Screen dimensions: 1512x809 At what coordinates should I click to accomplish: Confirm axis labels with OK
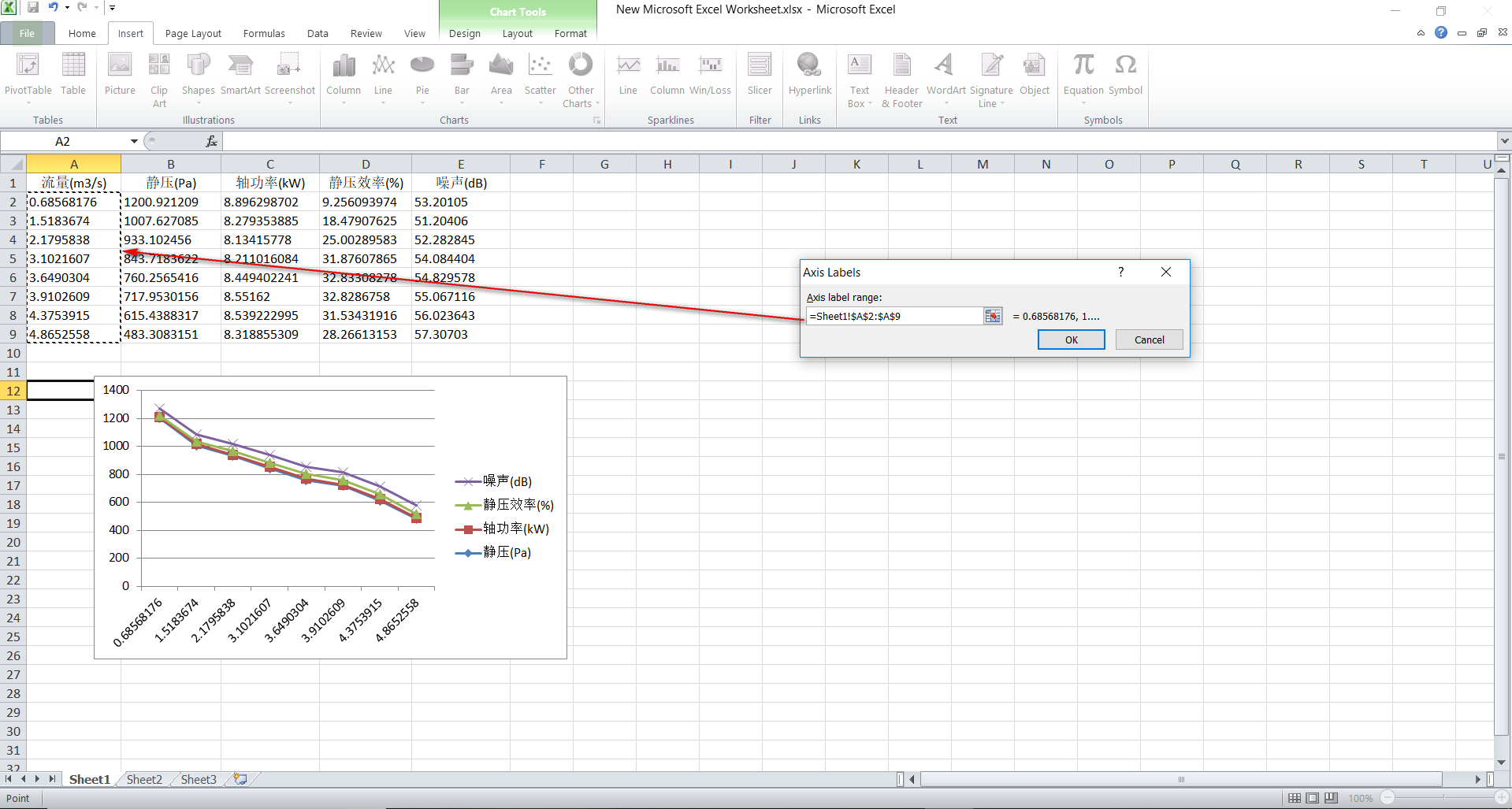(x=1071, y=339)
